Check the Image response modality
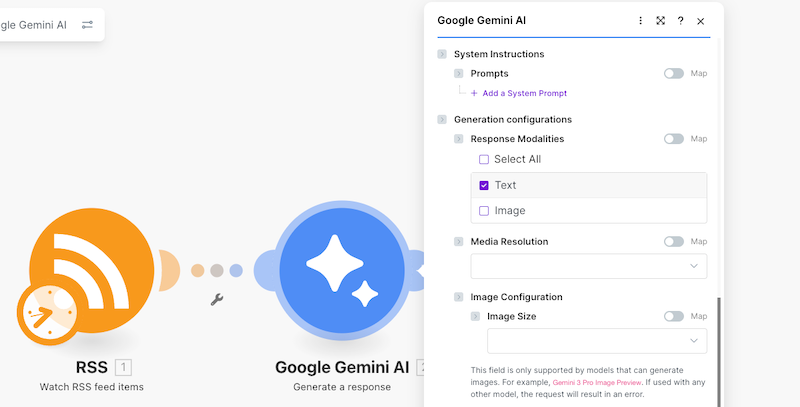This screenshot has width=800, height=407. point(484,211)
